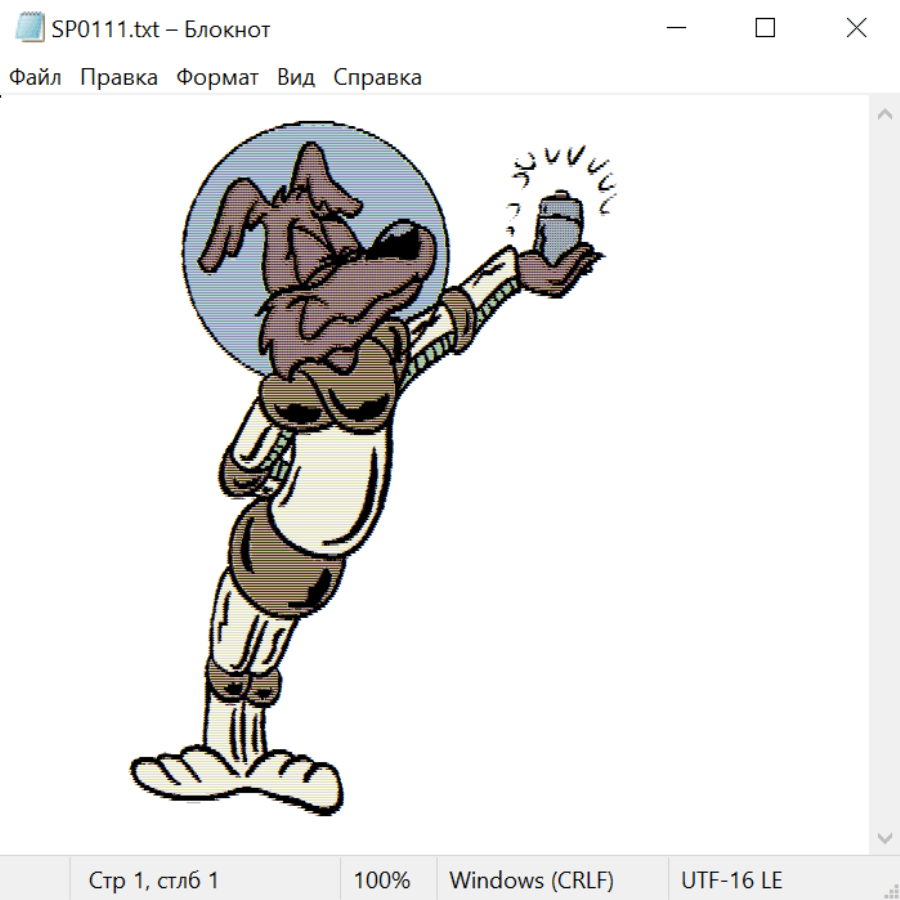
Task: Open the Вид menu
Action: (x=296, y=78)
